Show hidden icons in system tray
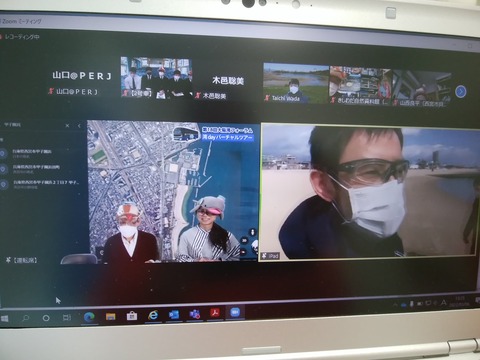 395,305
